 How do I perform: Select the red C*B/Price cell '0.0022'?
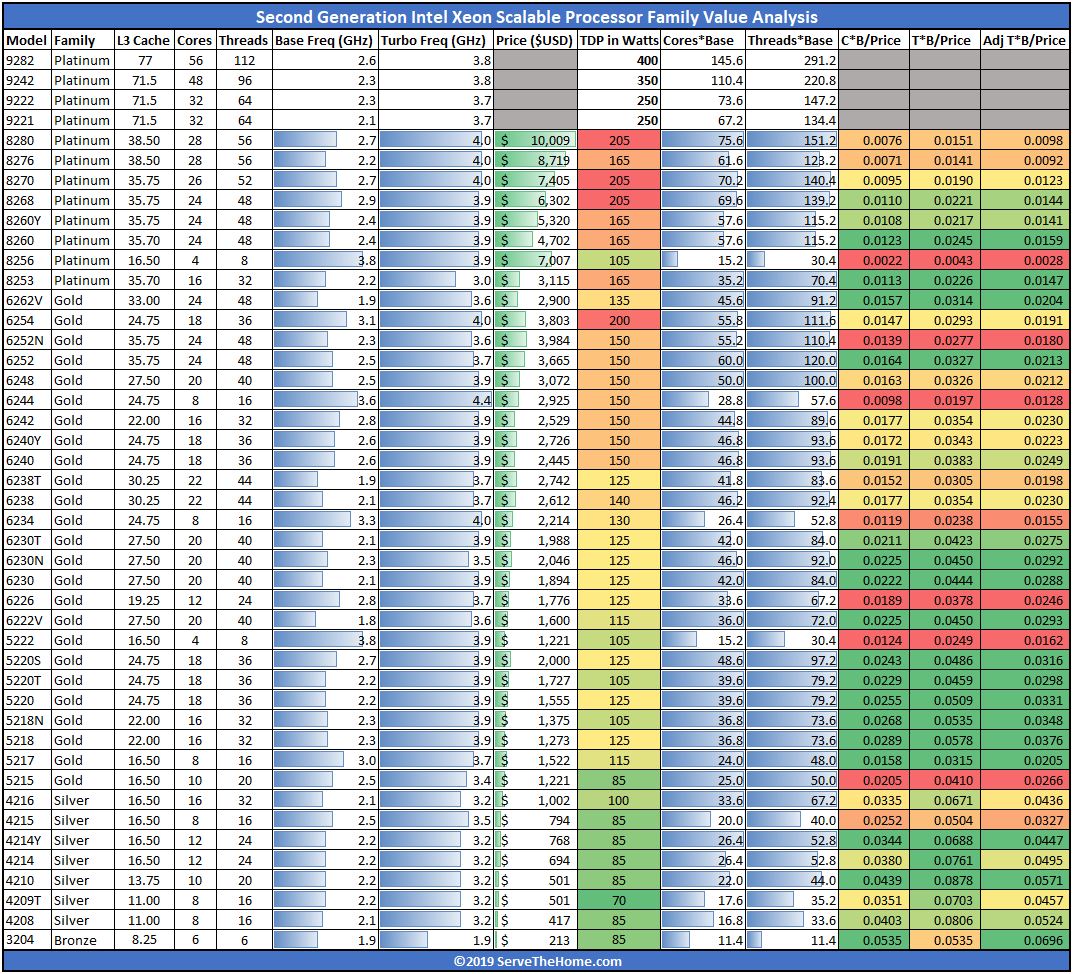pos(874,260)
